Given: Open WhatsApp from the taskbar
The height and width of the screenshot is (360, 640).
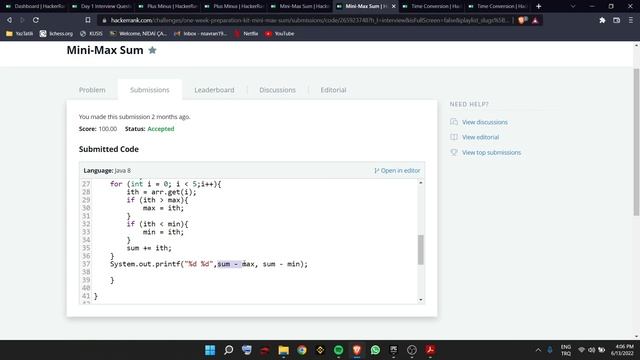Looking at the screenshot, I should tap(375, 350).
